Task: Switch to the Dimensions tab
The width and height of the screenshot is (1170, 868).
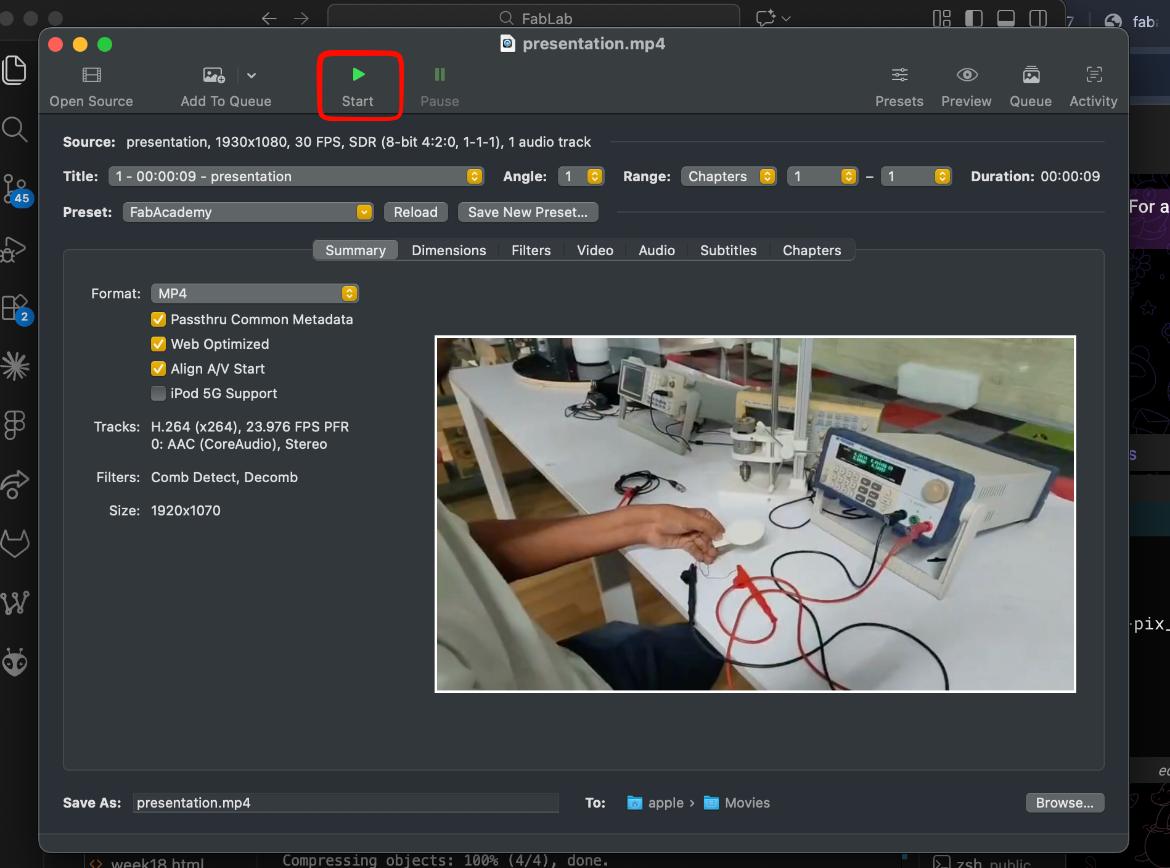Action: [448, 250]
